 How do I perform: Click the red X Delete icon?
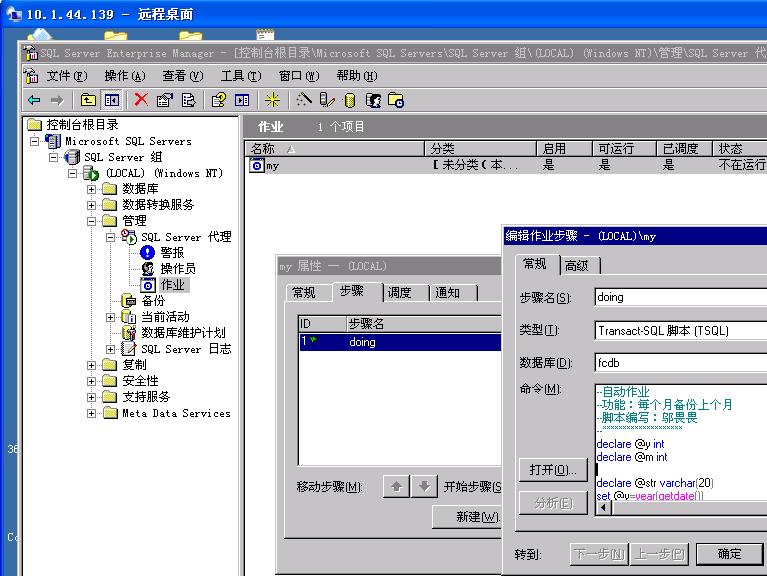tap(141, 100)
